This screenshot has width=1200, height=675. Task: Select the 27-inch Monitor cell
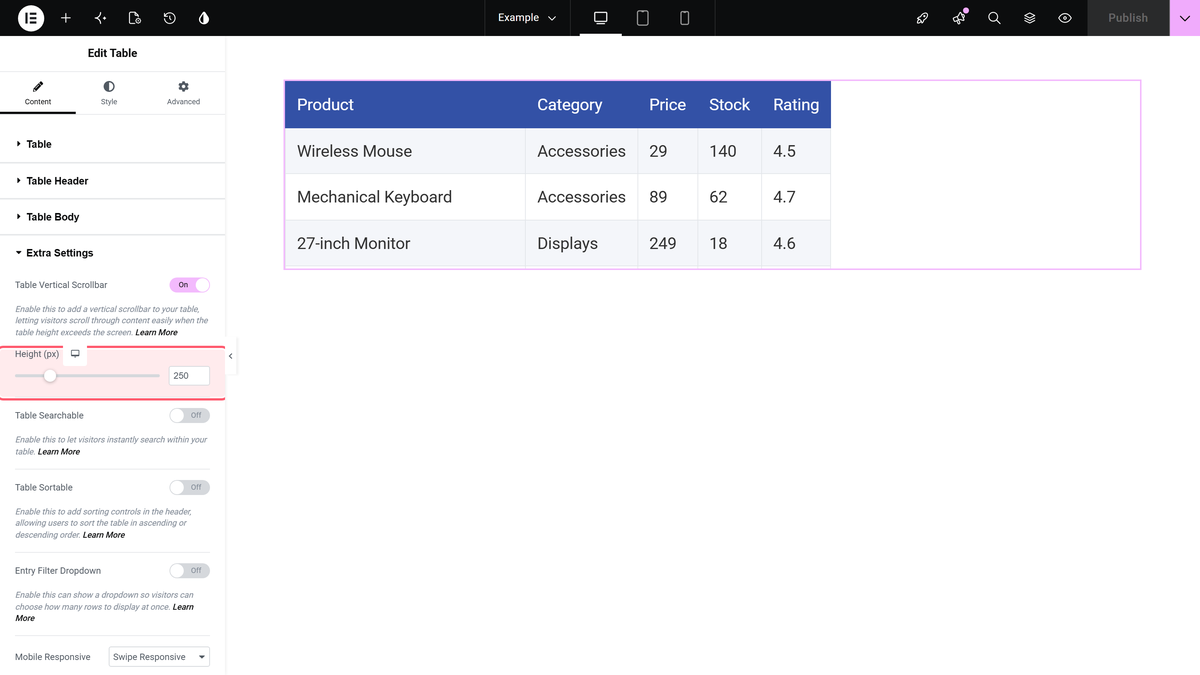tap(405, 243)
